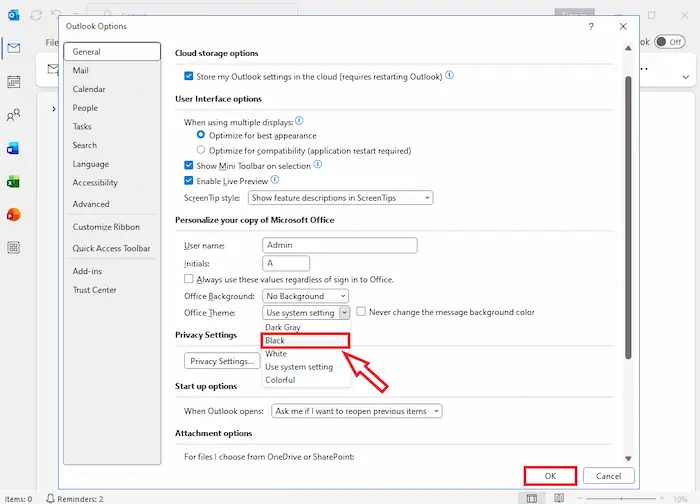Open Calendar icon in Outlook app bar
This screenshot has height=504, width=700.
point(14,82)
